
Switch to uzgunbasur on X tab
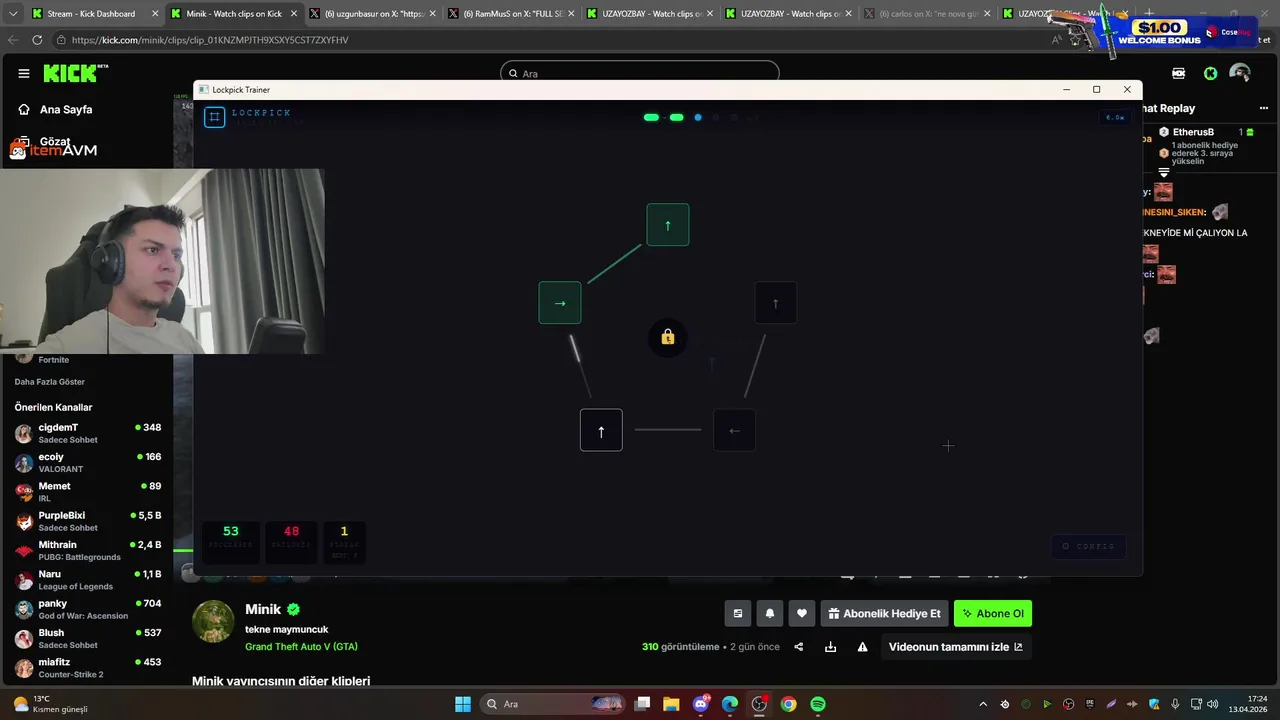point(372,14)
